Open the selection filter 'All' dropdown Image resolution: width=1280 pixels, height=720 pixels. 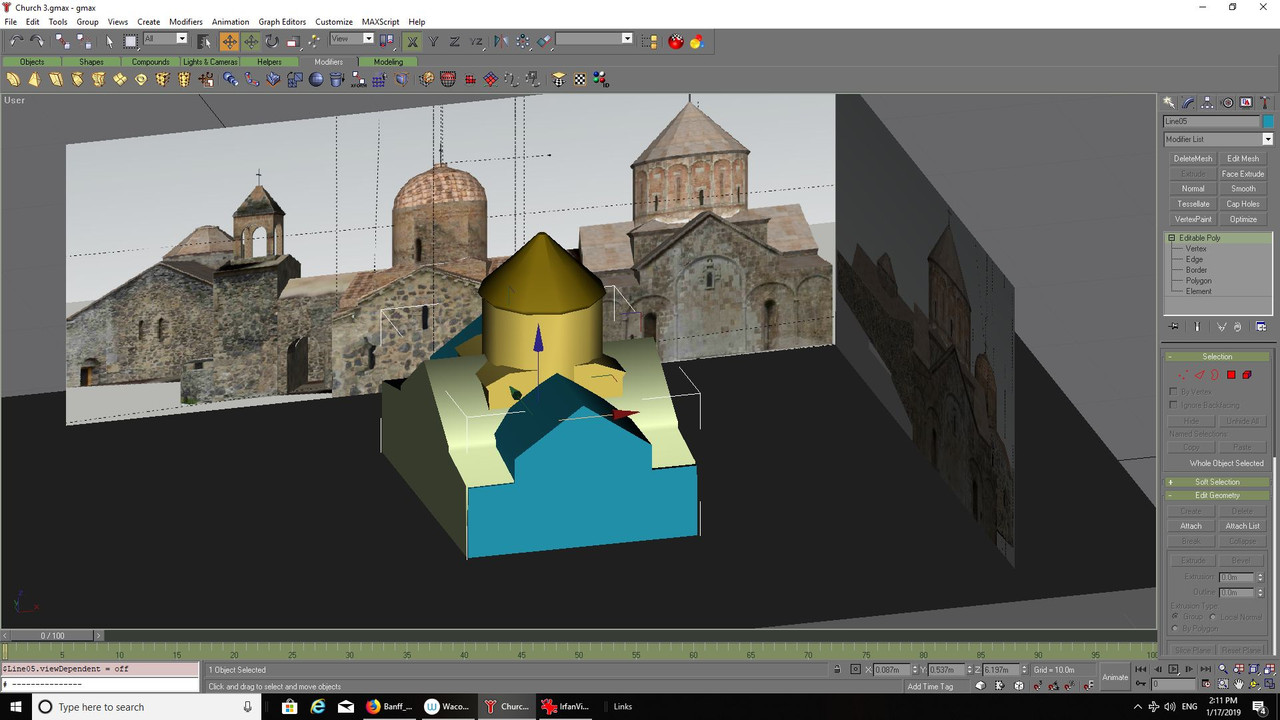181,38
